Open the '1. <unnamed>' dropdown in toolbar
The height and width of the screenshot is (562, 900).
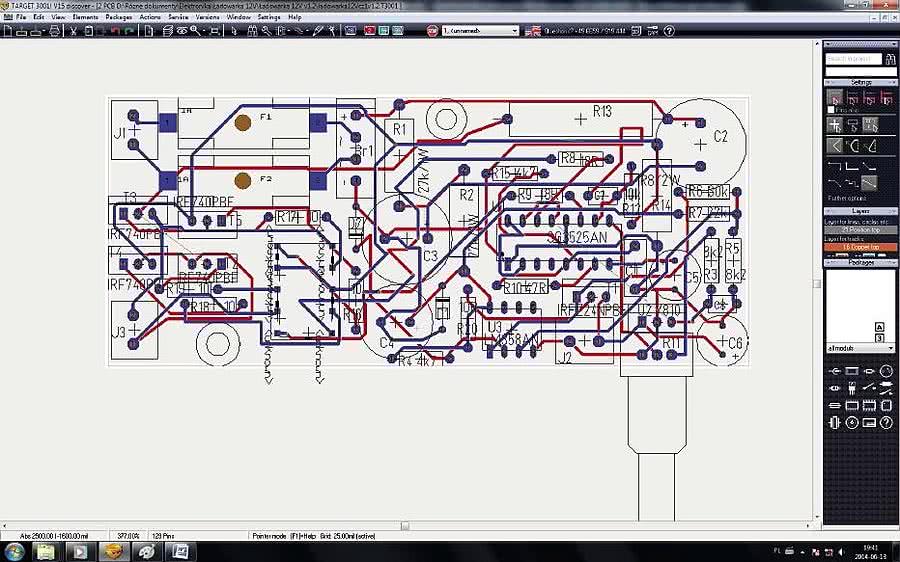pyautogui.click(x=480, y=31)
